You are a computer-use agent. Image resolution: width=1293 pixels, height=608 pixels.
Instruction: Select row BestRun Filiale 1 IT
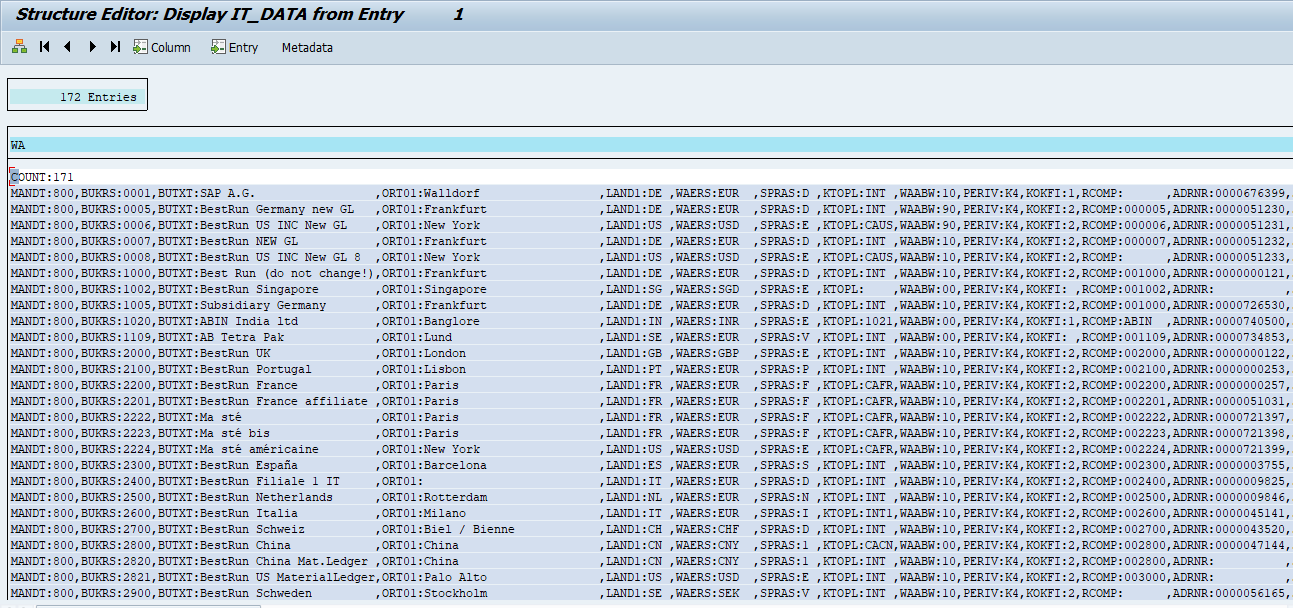point(650,481)
